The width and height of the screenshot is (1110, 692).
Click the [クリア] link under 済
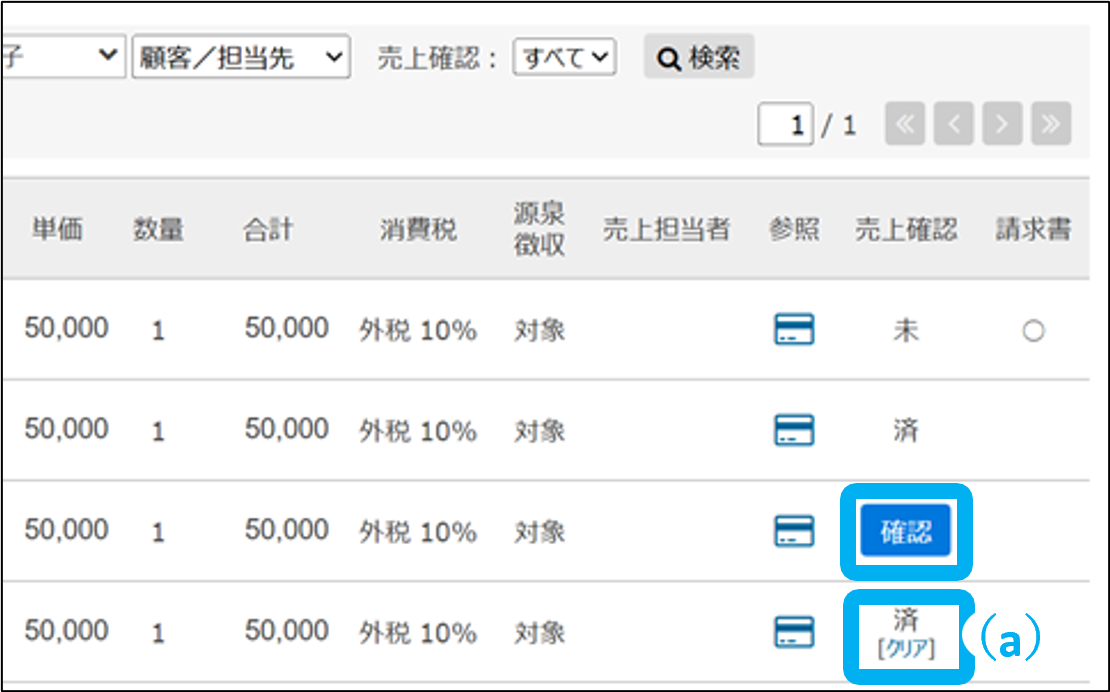coord(905,649)
